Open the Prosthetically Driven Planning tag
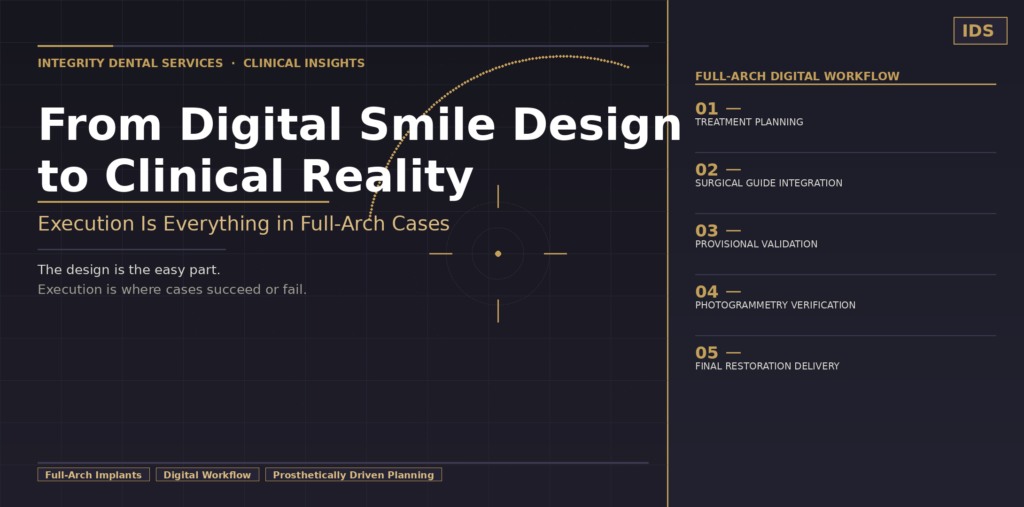1024x507 pixels. point(353,475)
